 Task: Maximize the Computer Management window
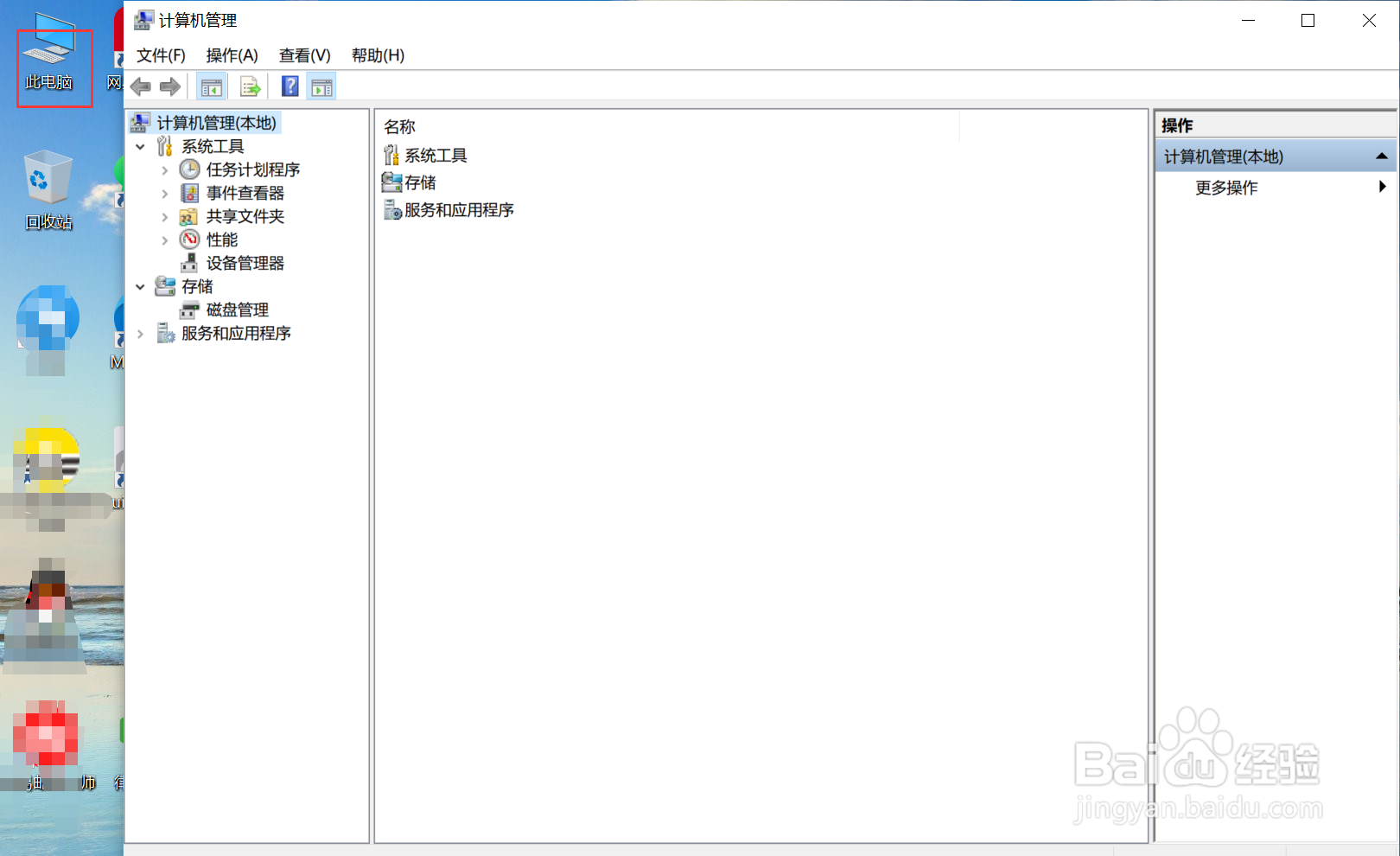(x=1308, y=20)
